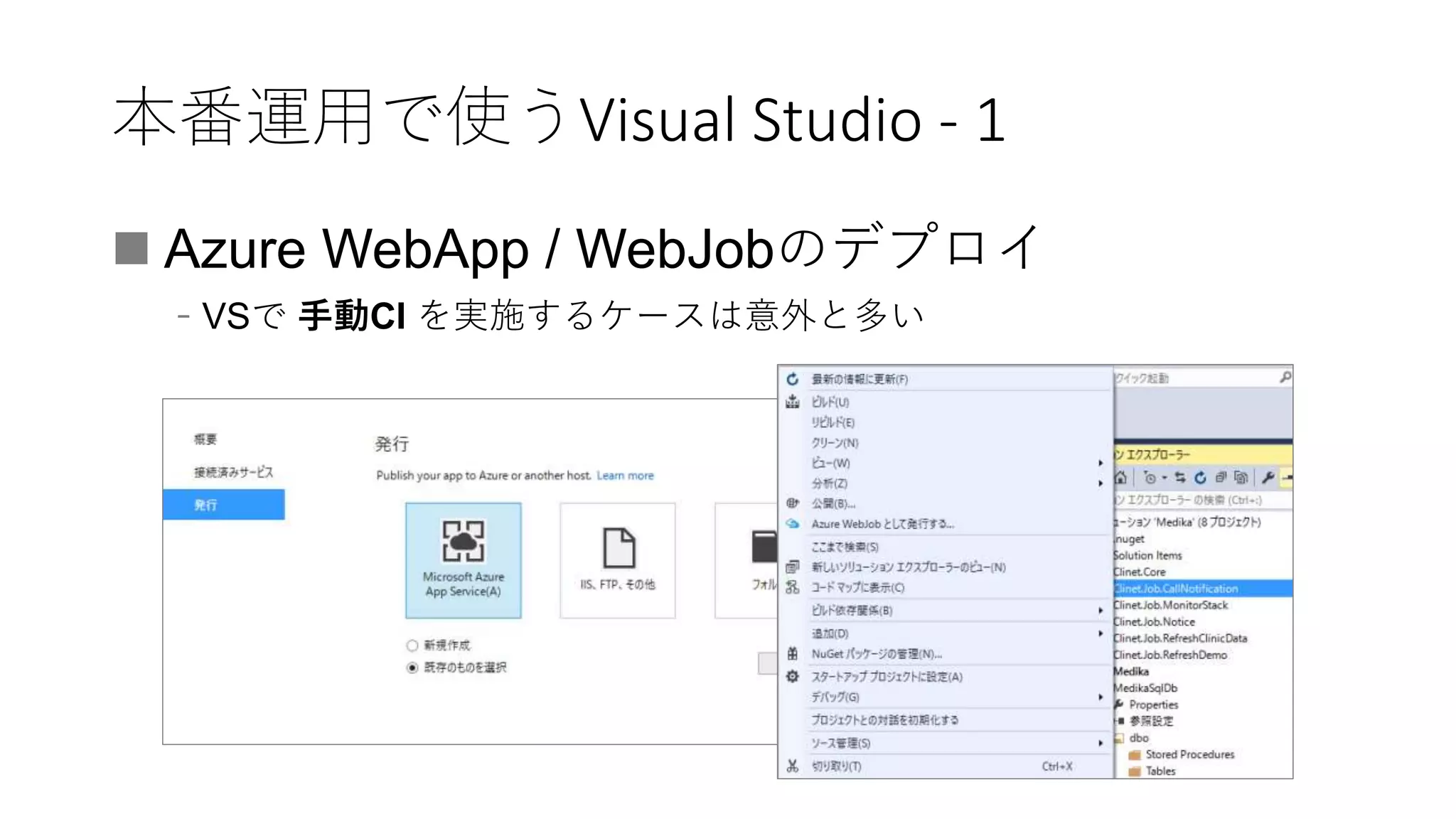The width and height of the screenshot is (1456, 819).
Task: Open the pending changes filter dropdown arrow
Action: click(1165, 478)
